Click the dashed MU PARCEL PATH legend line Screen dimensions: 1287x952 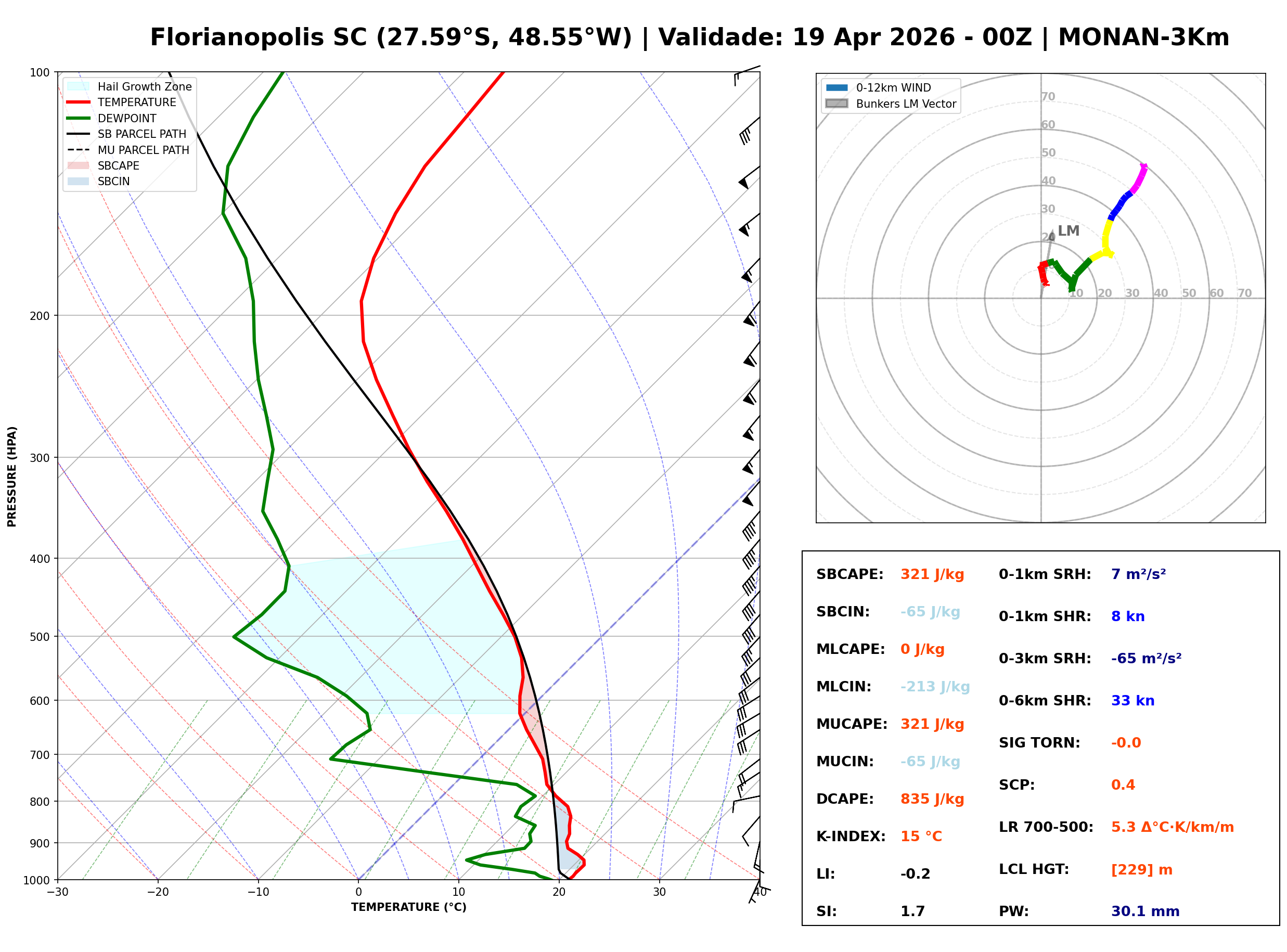79,150
